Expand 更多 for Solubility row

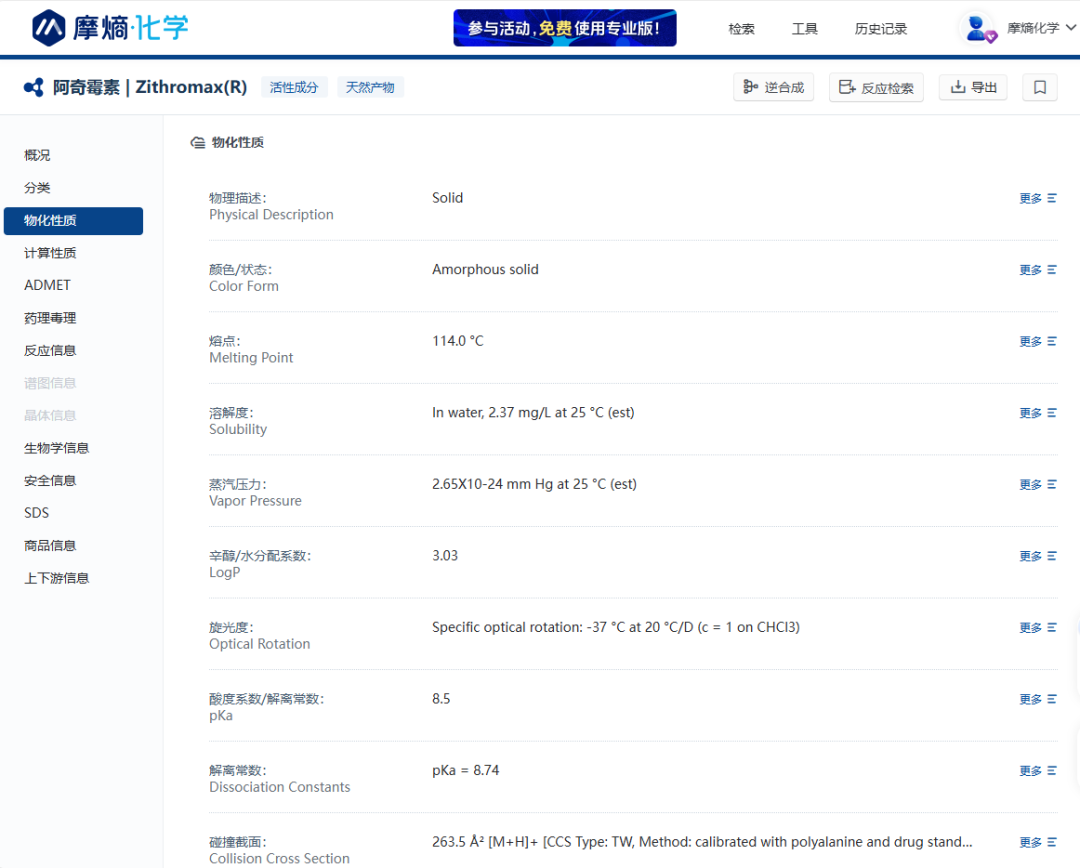[1038, 413]
